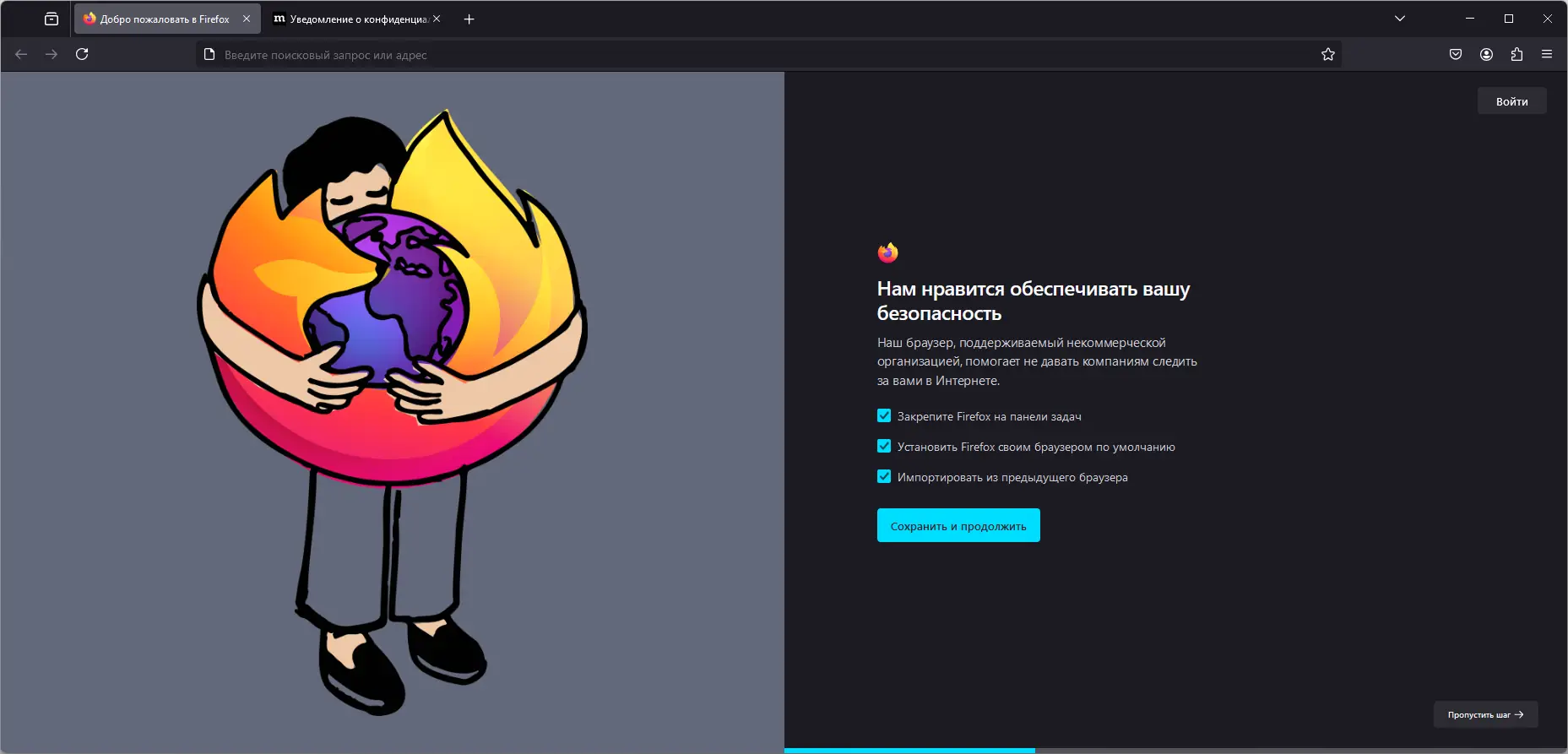Click the page icon in the address bar
1568x754 pixels.
click(x=209, y=54)
